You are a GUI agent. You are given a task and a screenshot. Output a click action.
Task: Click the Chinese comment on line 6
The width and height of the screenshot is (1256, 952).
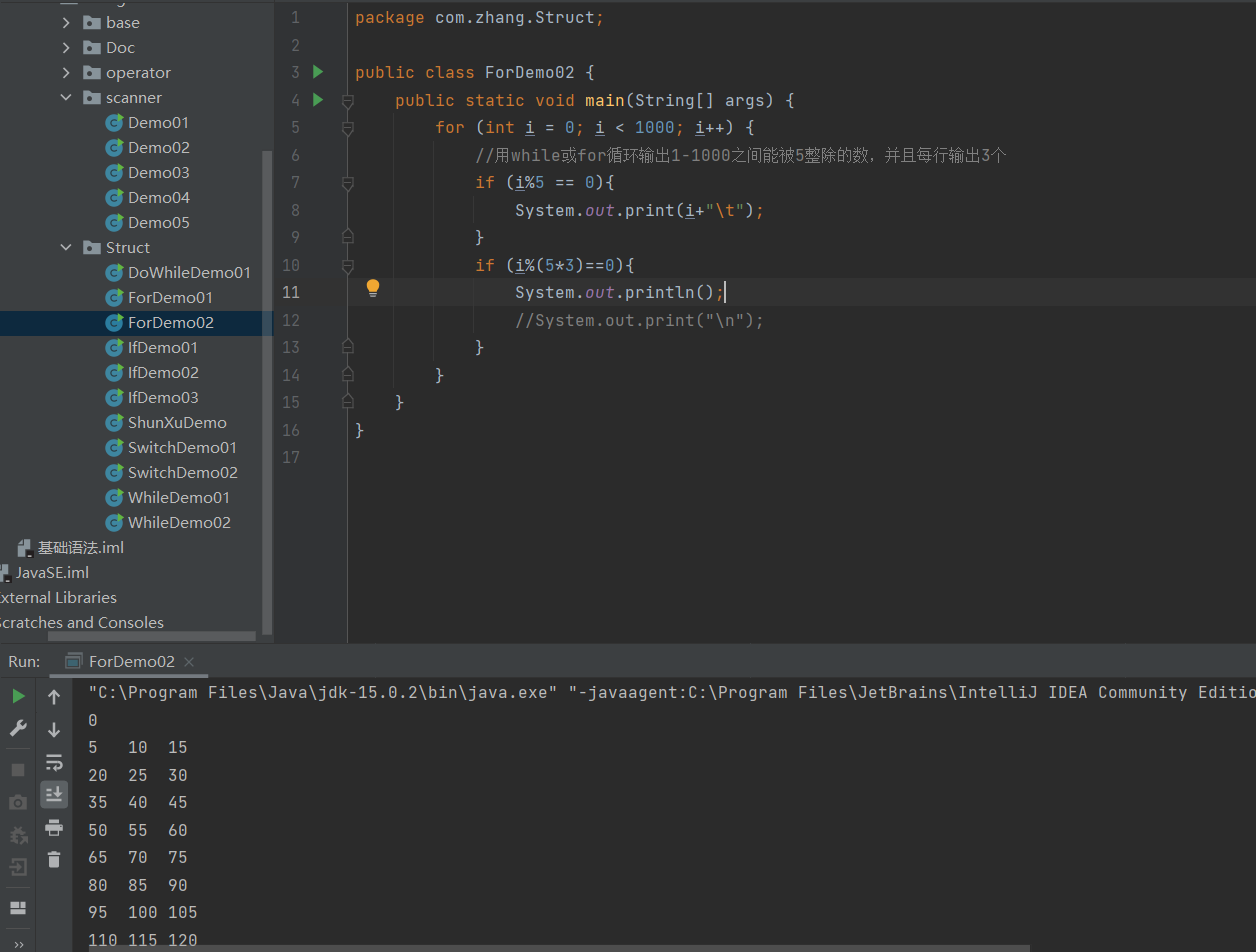[740, 155]
